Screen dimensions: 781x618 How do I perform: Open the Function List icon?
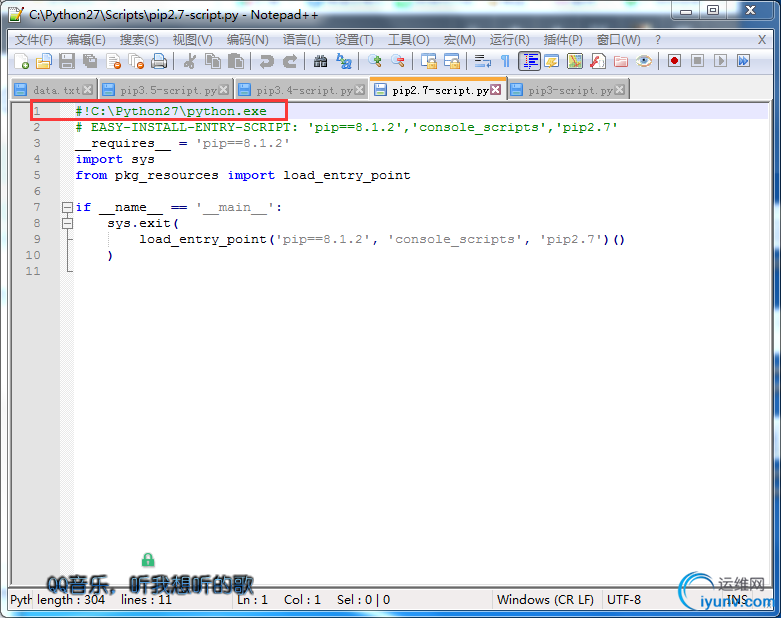tap(598, 61)
